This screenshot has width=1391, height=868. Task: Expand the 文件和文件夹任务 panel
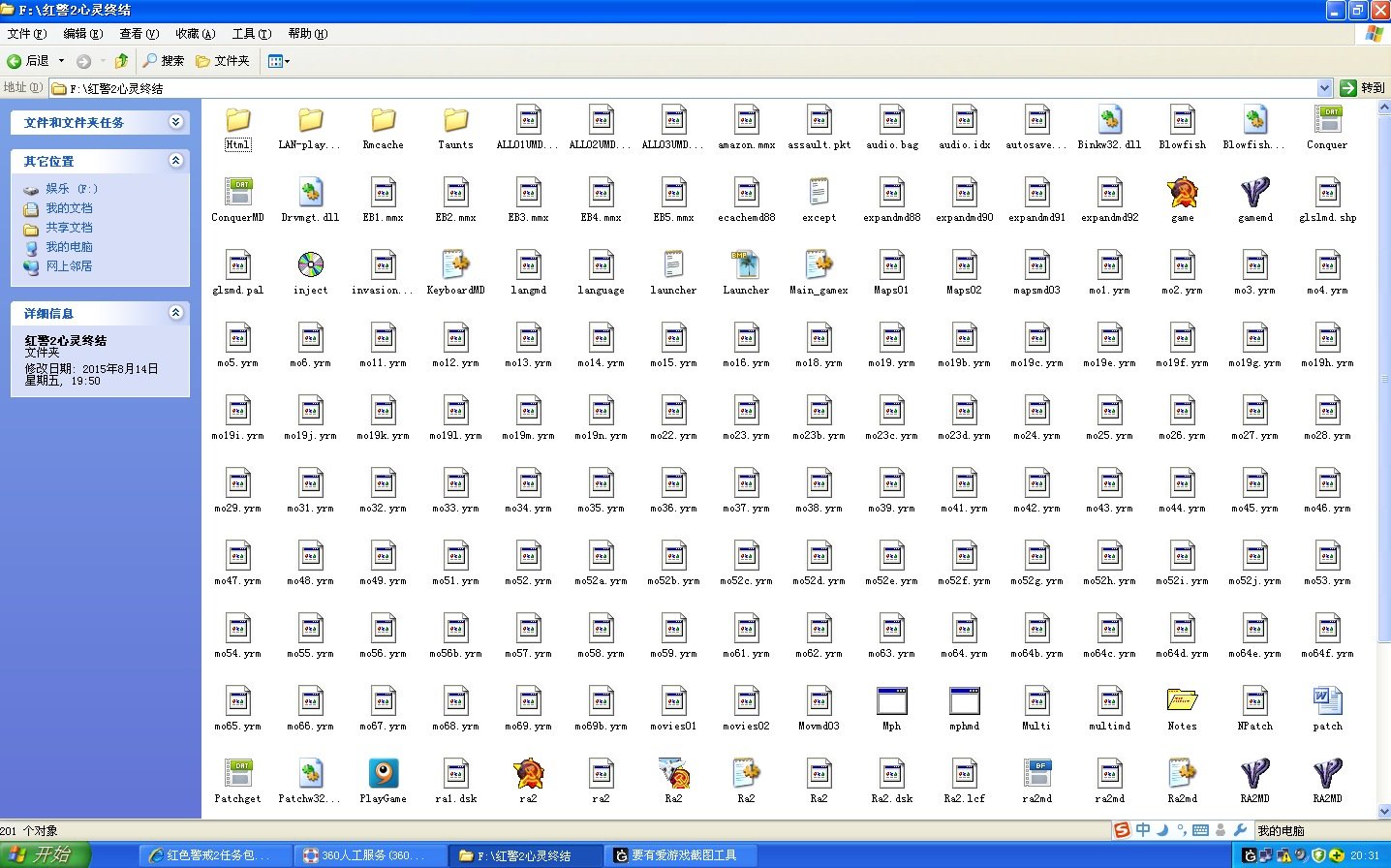pyautogui.click(x=175, y=122)
